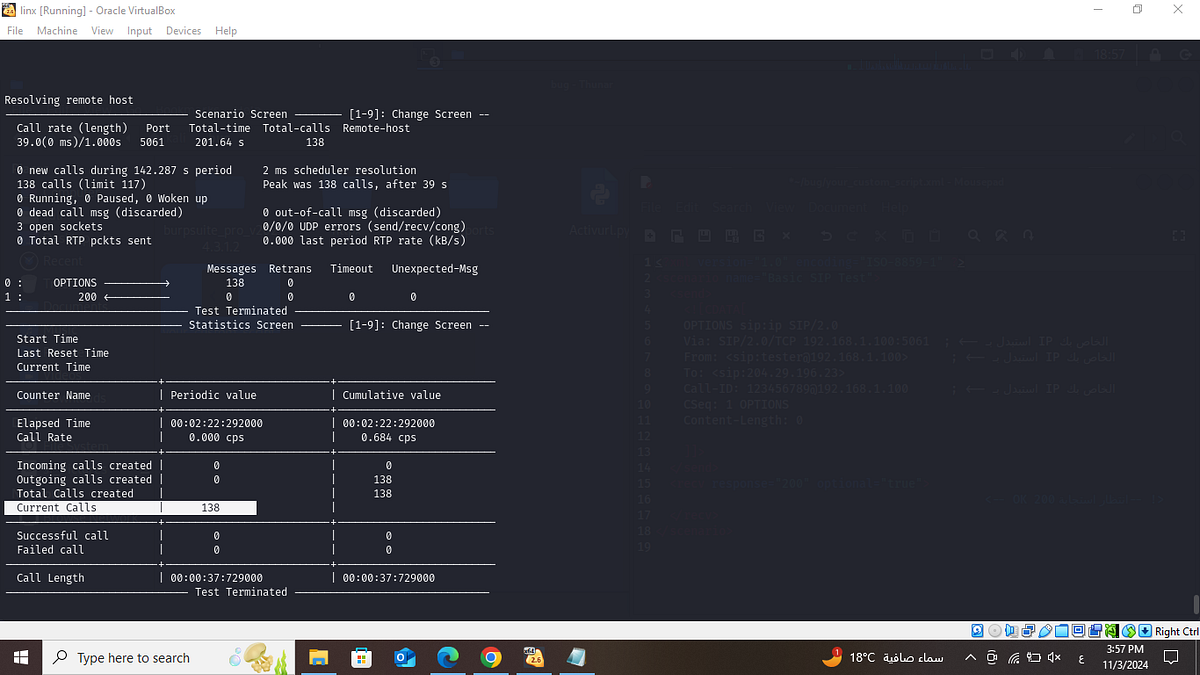Click the audio output icon in VirtualBox status bar
The height and width of the screenshot is (675, 1200).
[x=1011, y=631]
